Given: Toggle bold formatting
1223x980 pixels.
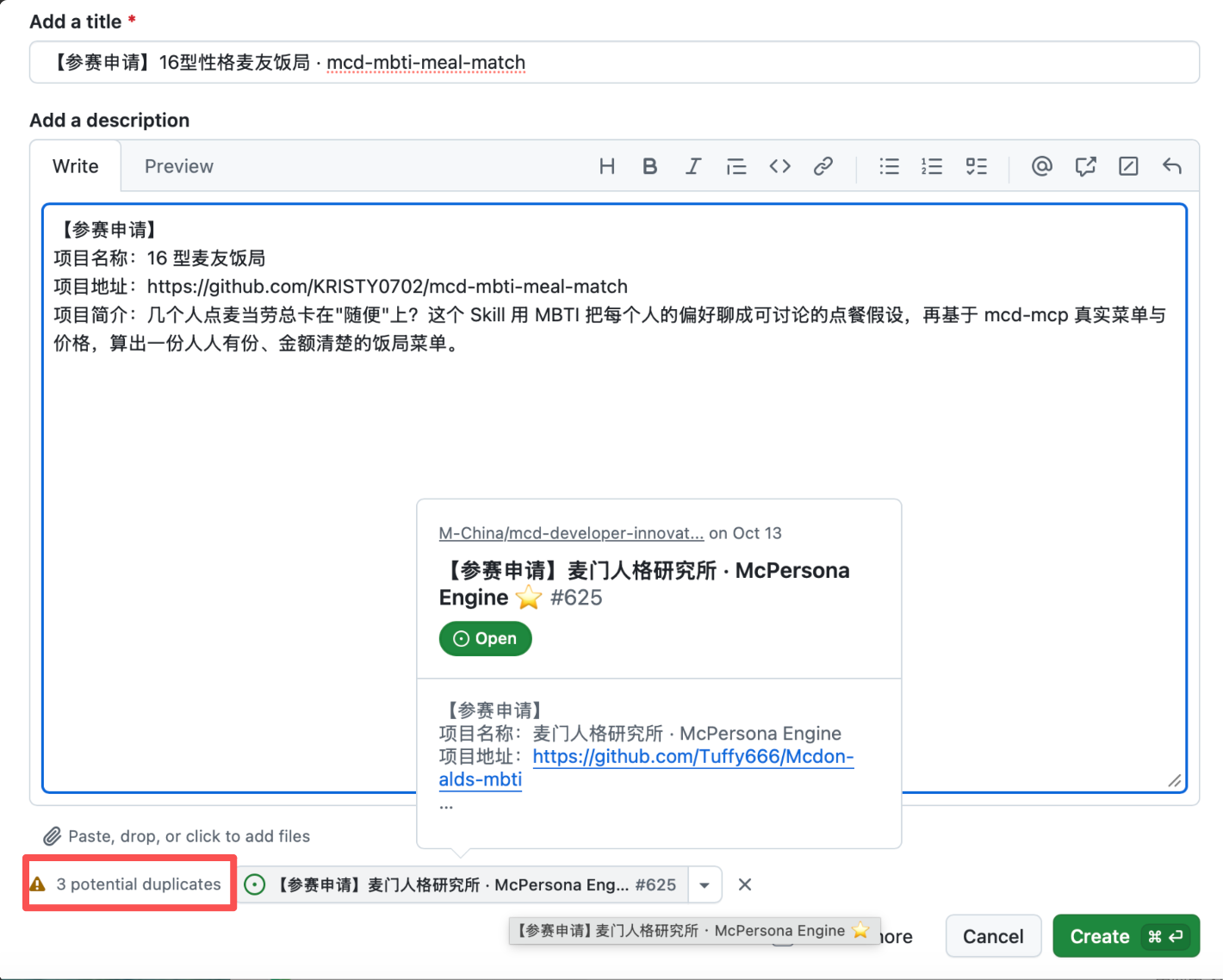Looking at the screenshot, I should 650,166.
